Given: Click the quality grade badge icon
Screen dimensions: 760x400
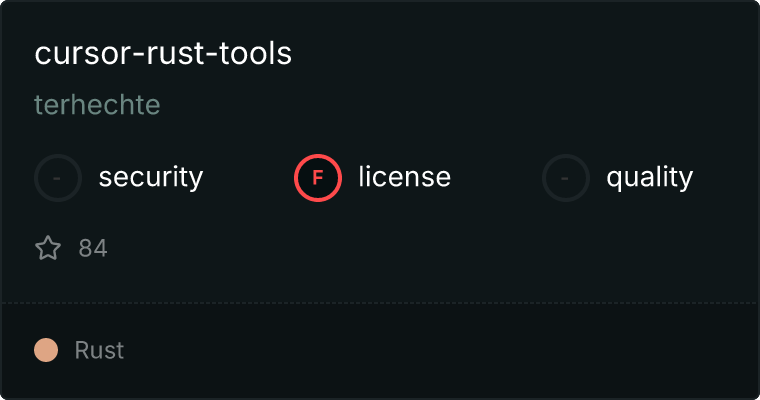Looking at the screenshot, I should click(566, 178).
